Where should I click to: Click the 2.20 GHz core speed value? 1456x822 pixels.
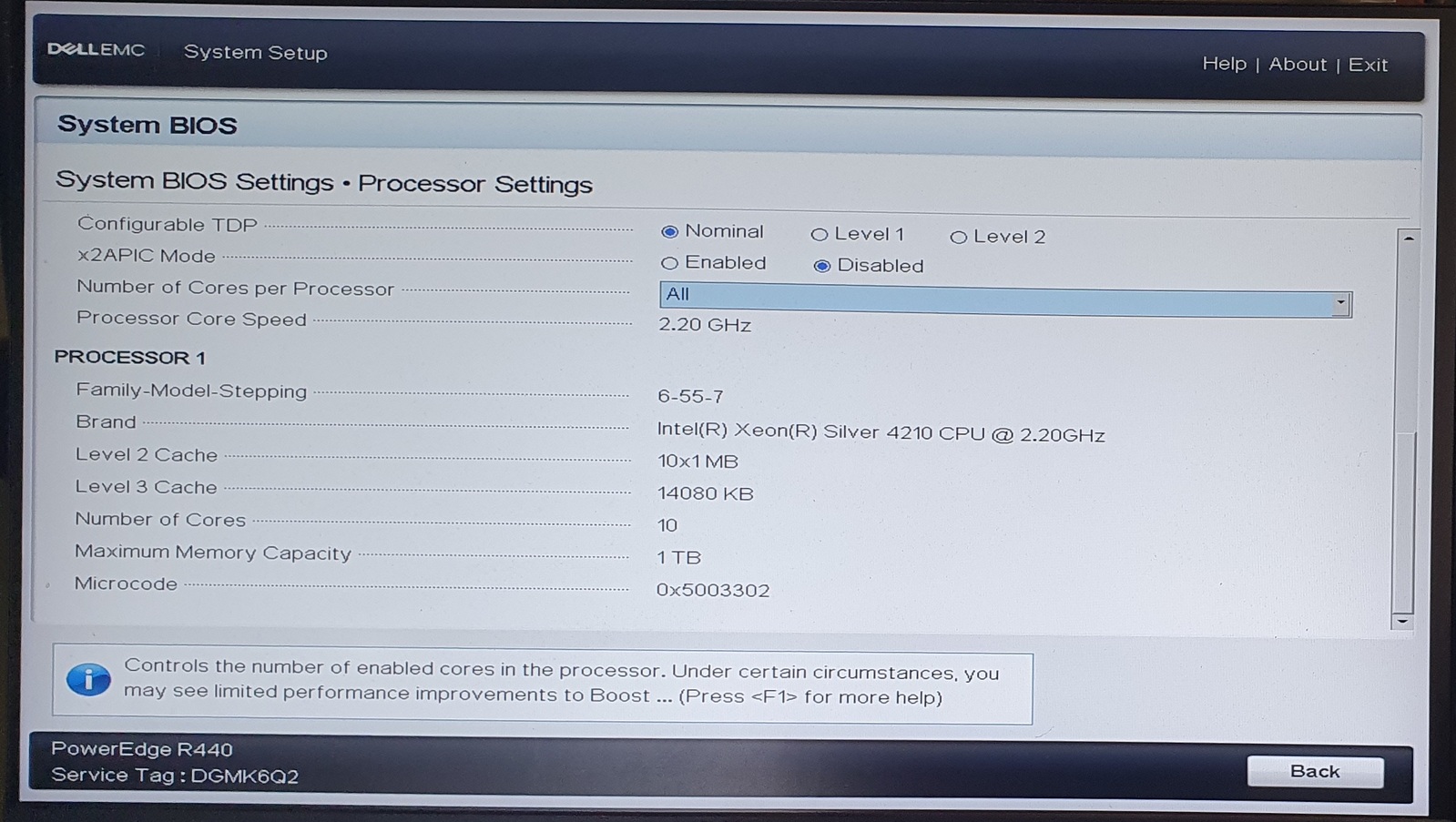click(705, 325)
